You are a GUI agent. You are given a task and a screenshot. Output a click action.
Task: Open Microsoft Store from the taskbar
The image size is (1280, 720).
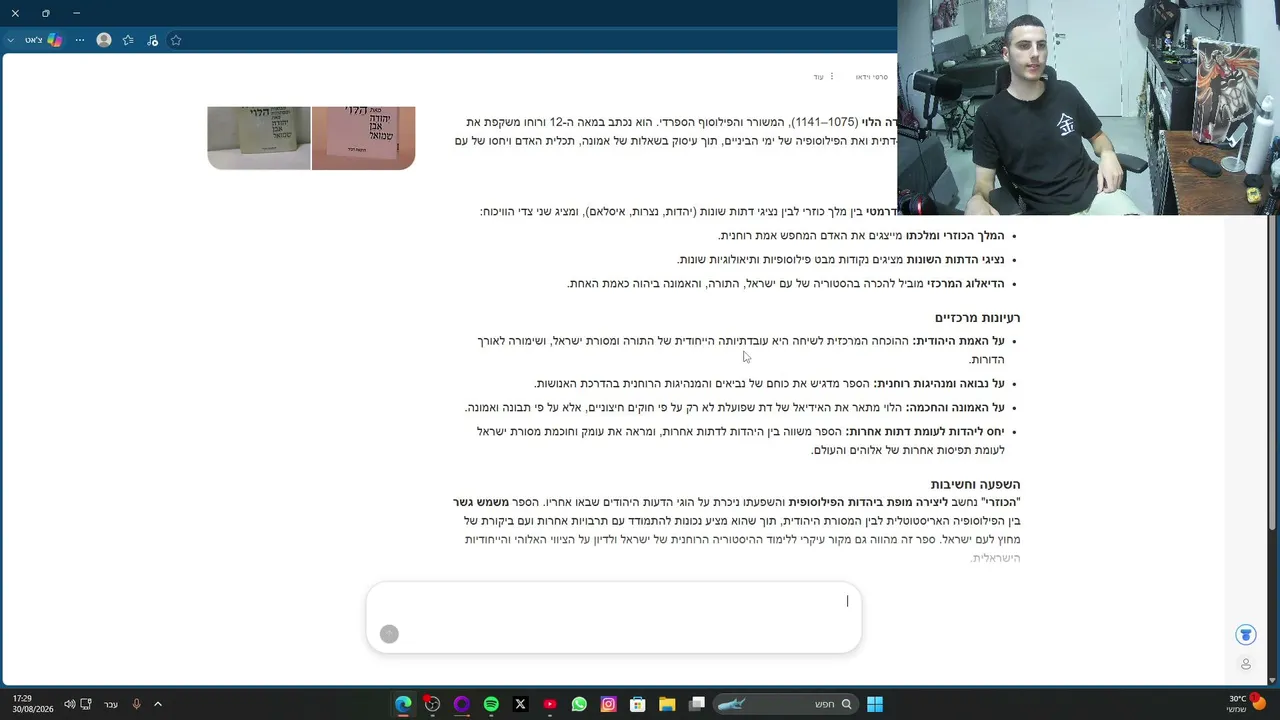click(637, 704)
